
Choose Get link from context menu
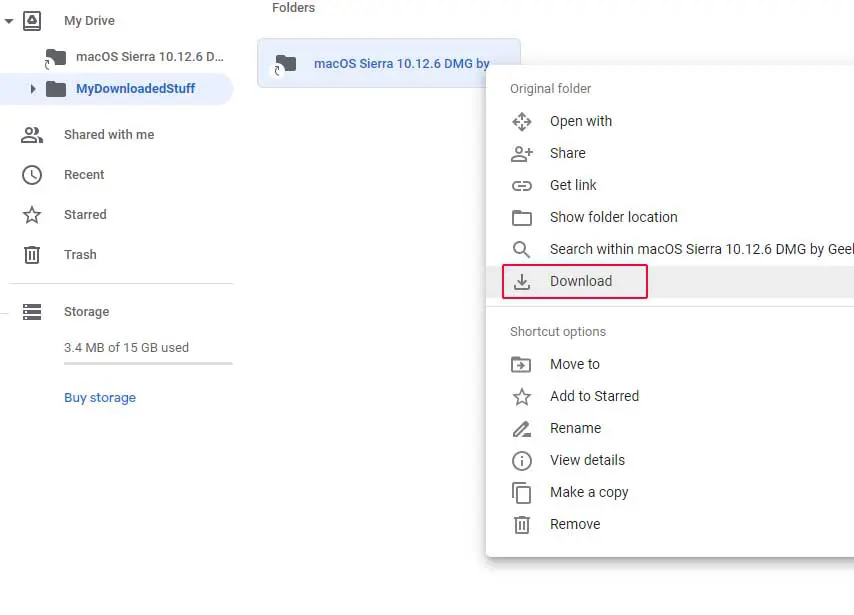coord(573,185)
